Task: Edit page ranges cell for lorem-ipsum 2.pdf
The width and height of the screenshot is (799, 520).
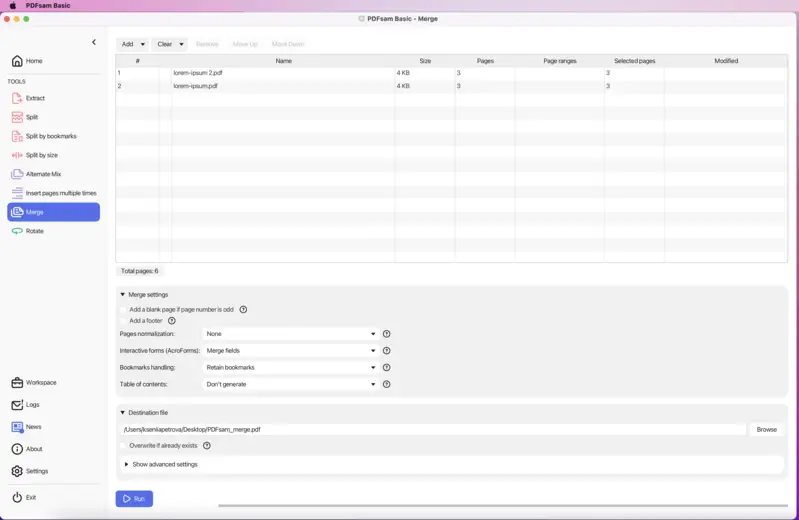Action: [x=560, y=73]
